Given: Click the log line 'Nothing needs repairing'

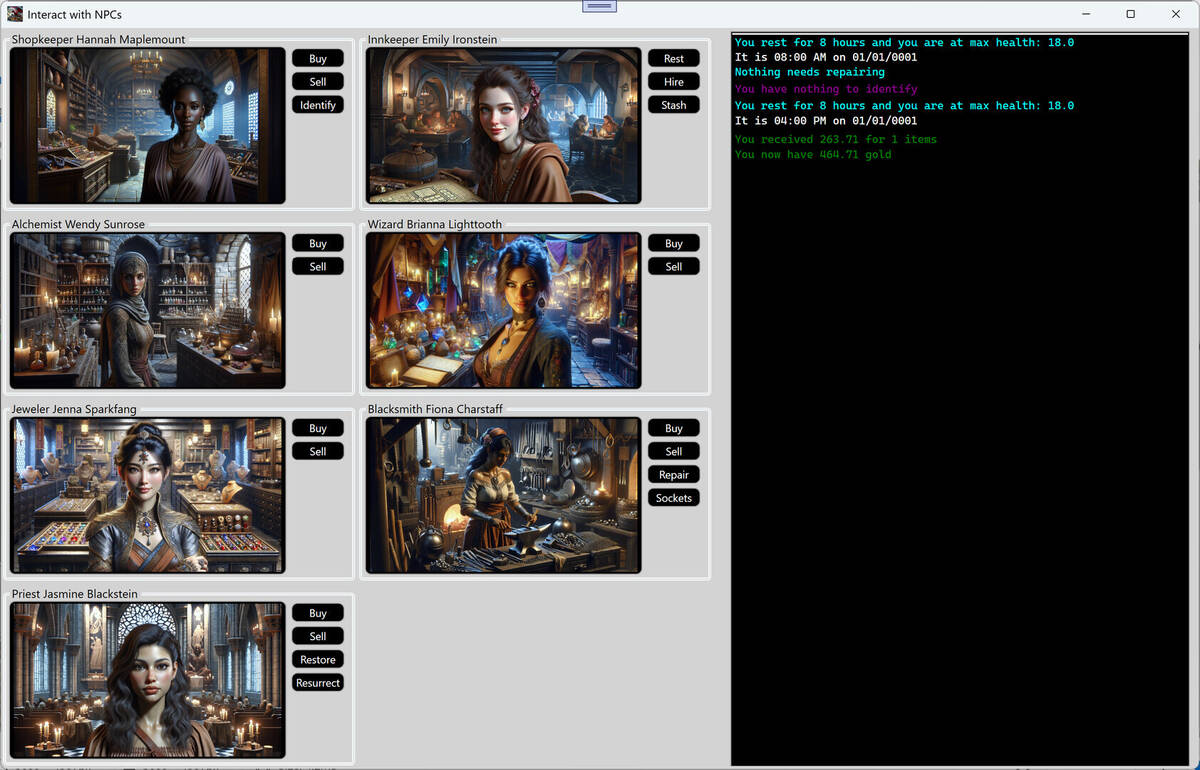Looking at the screenshot, I should pyautogui.click(x=810, y=73).
